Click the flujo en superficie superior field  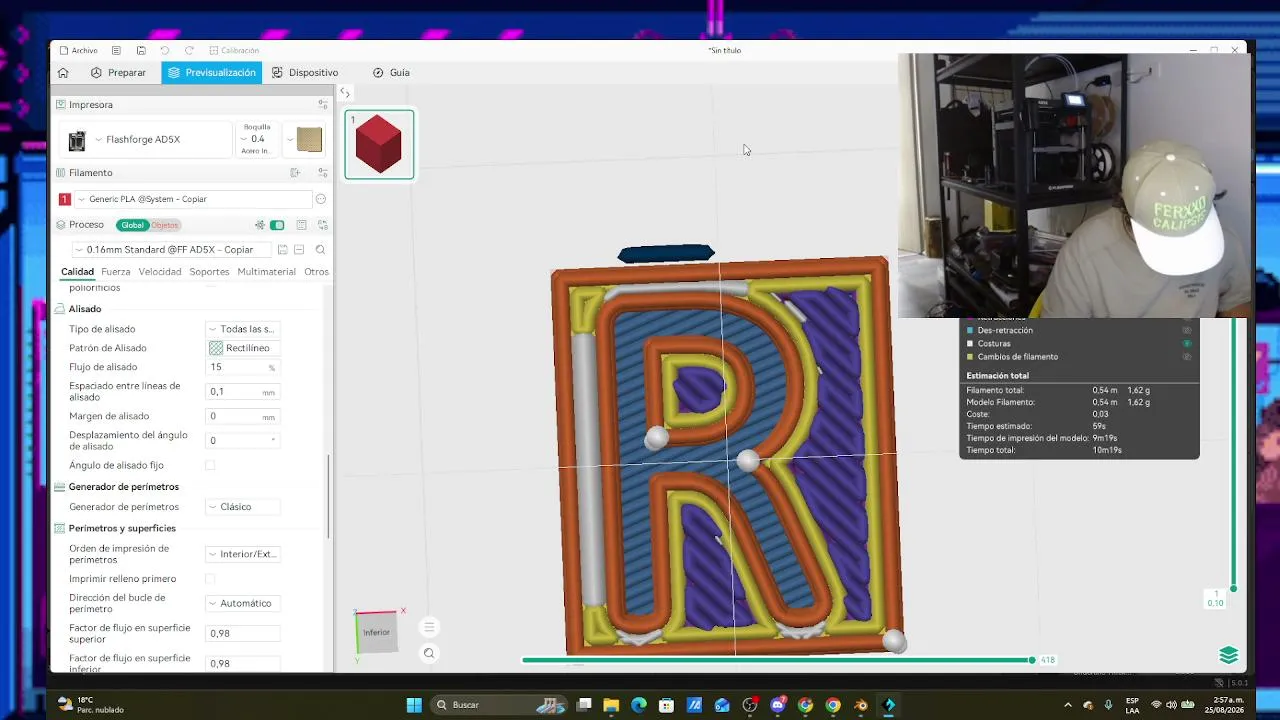(242, 633)
